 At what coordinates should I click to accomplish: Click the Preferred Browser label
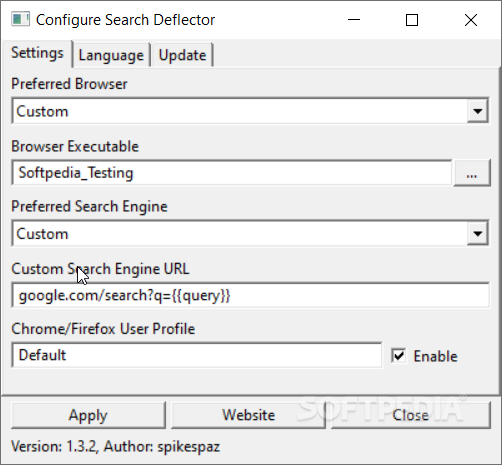(x=69, y=84)
